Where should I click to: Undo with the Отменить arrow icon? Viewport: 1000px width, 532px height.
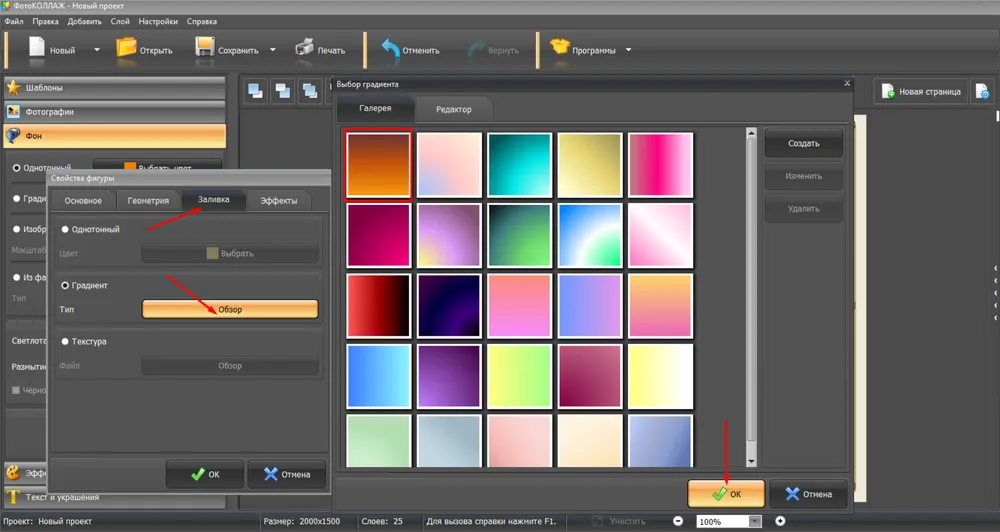coord(389,49)
